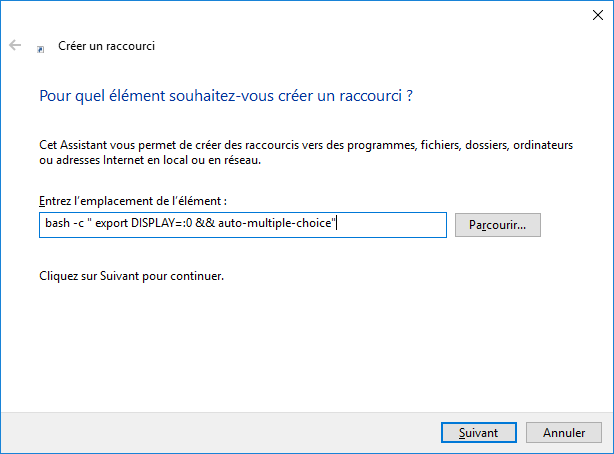
Task: Click on auto-multiple-choice text in field
Action: 274,223
